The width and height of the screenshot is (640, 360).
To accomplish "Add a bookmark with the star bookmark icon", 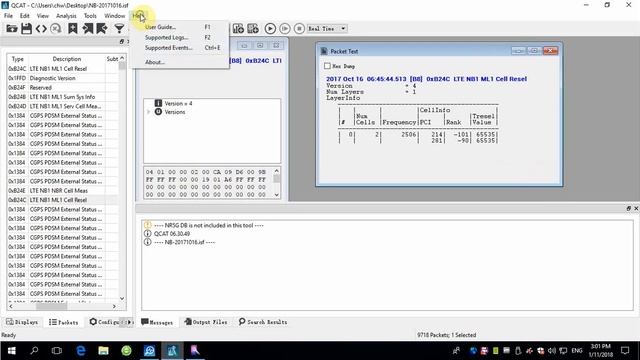I will pyautogui.click(x=73, y=29).
